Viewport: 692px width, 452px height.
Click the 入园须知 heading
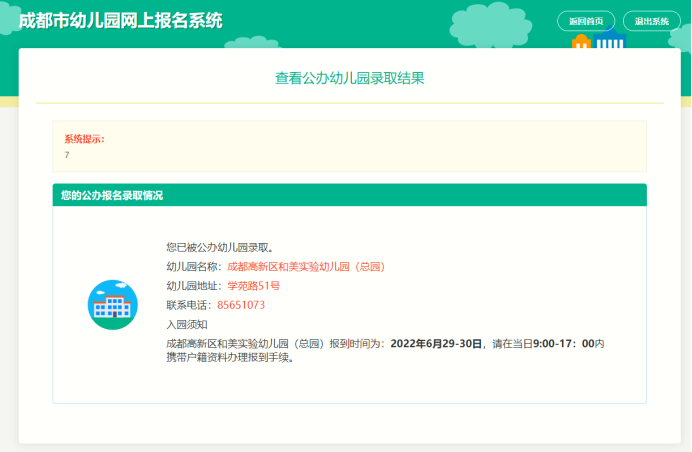(186, 324)
